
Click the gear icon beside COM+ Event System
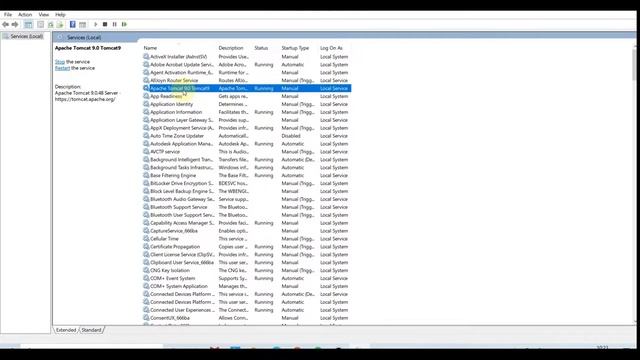(x=146, y=278)
